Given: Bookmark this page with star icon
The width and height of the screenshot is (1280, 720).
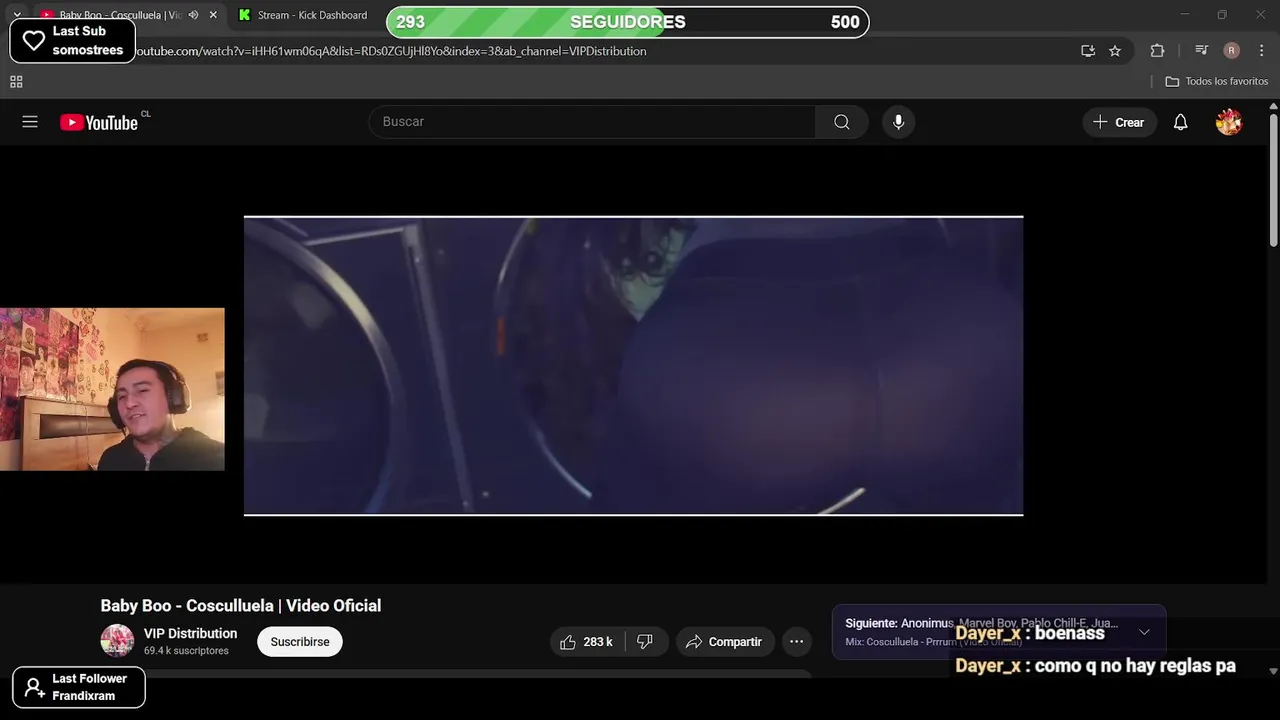Looking at the screenshot, I should [x=1115, y=51].
